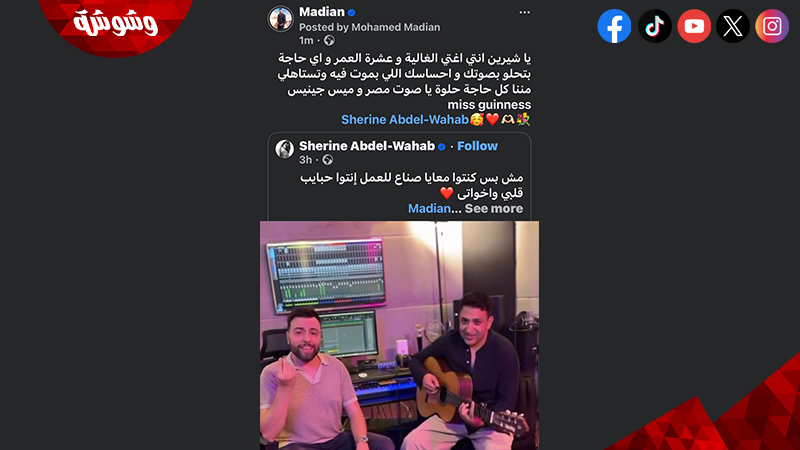
Task: Click the globe privacy icon beside 3h
Action: 328,160
